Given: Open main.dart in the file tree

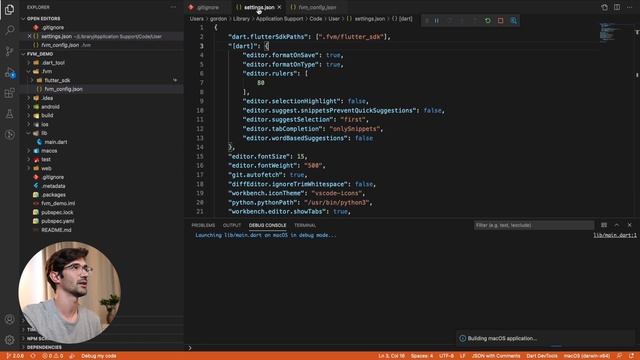Looking at the screenshot, I should coord(56,142).
